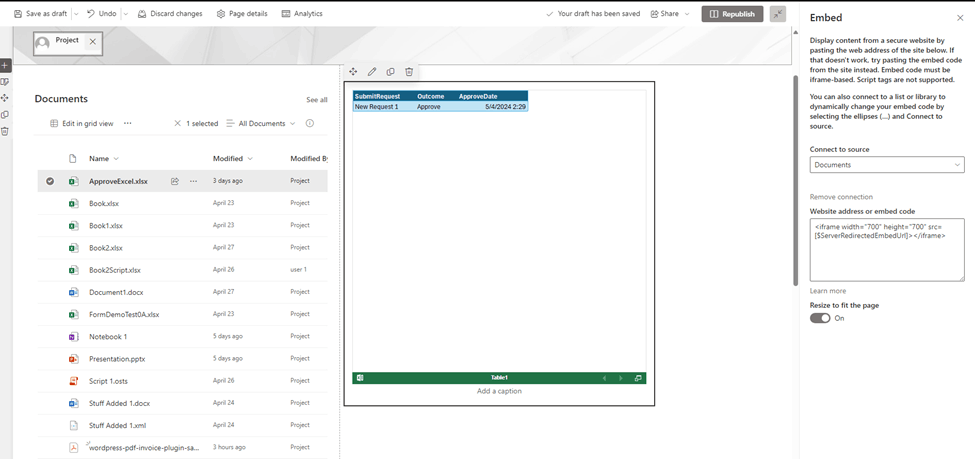The image size is (975, 459).
Task: Click the previous sheet arrow in embedded viewer
Action: pos(603,378)
